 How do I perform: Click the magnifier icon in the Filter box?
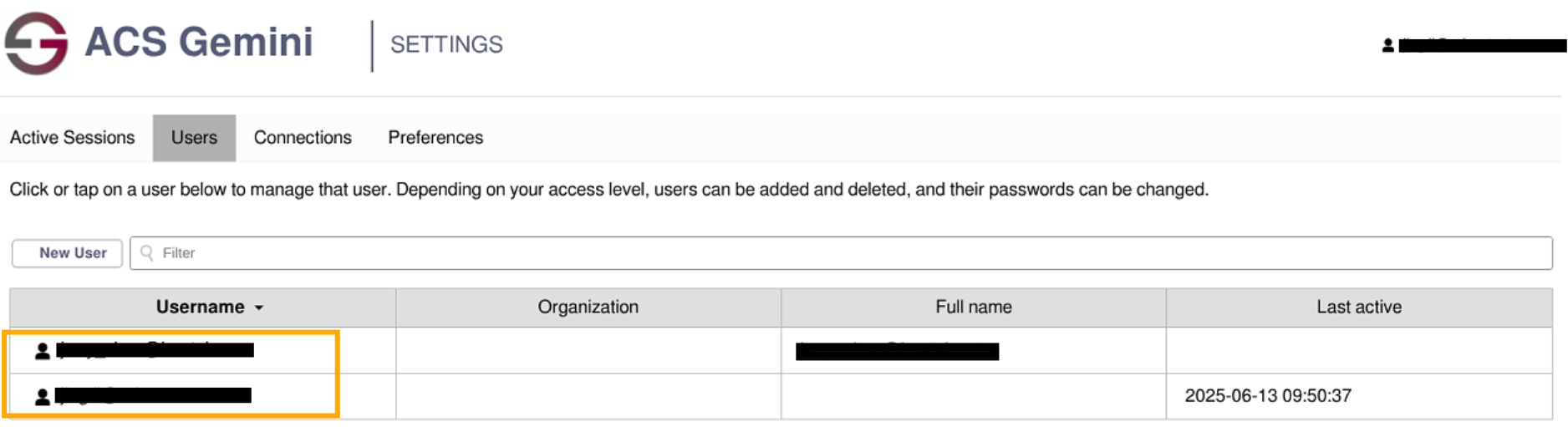coord(147,253)
